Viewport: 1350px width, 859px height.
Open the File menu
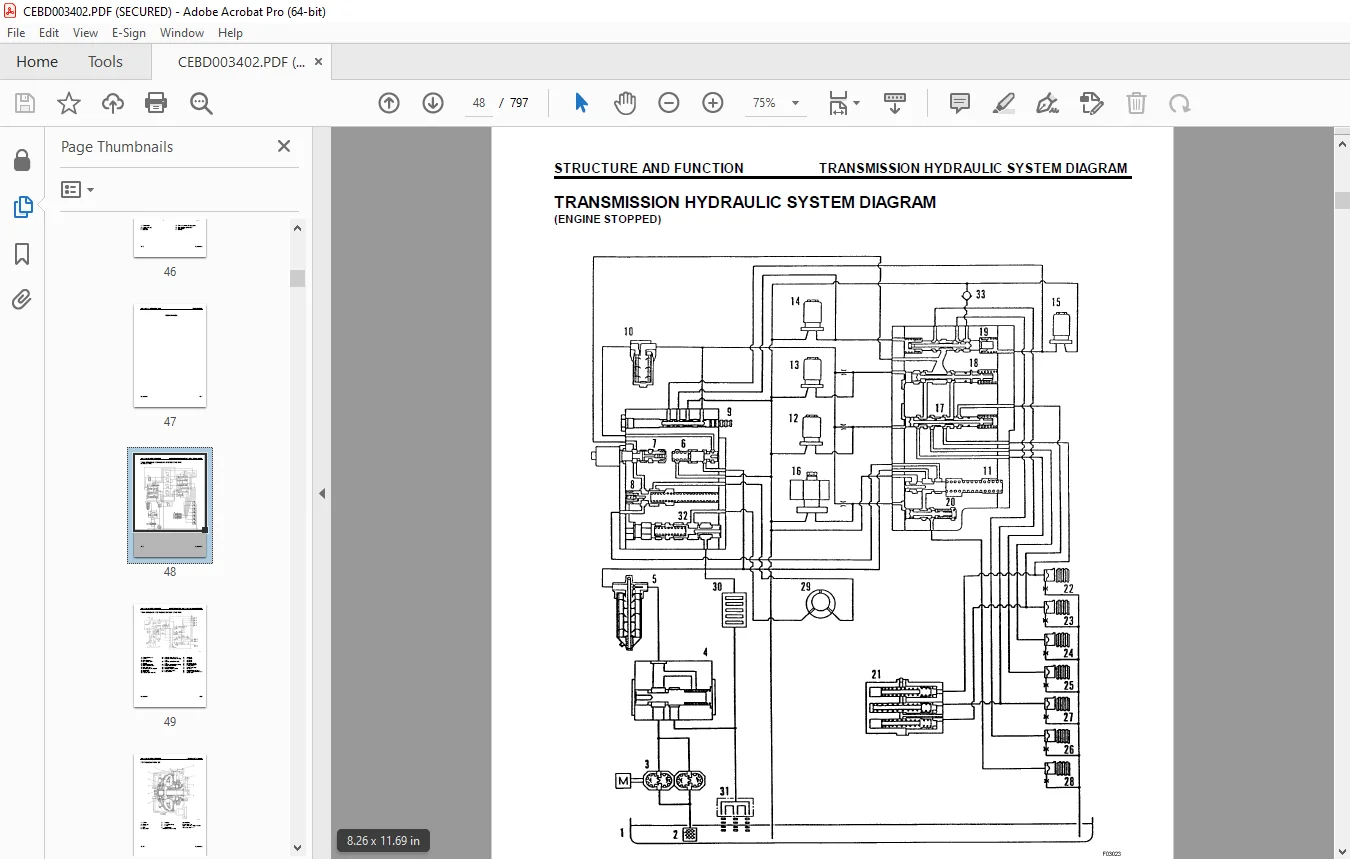pos(16,33)
